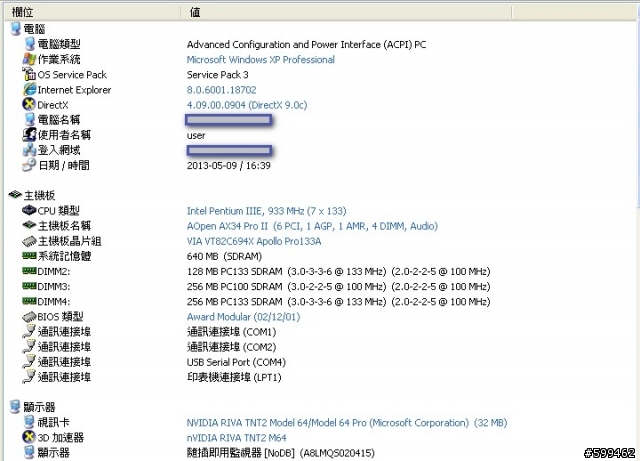640x461 pixels.
Task: Click the Internet Explorer icon
Action: (29, 89)
